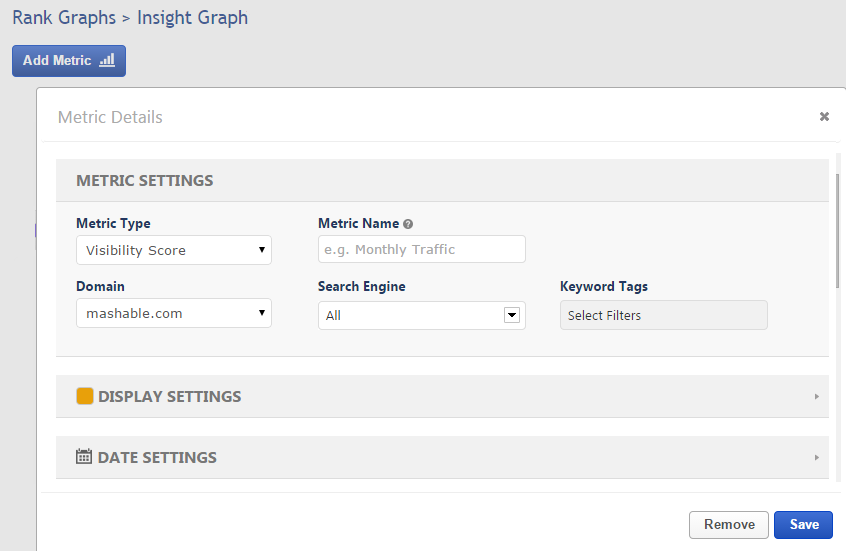Expand Date Settings using its right arrow
Image resolution: width=846 pixels, height=551 pixels.
816,458
